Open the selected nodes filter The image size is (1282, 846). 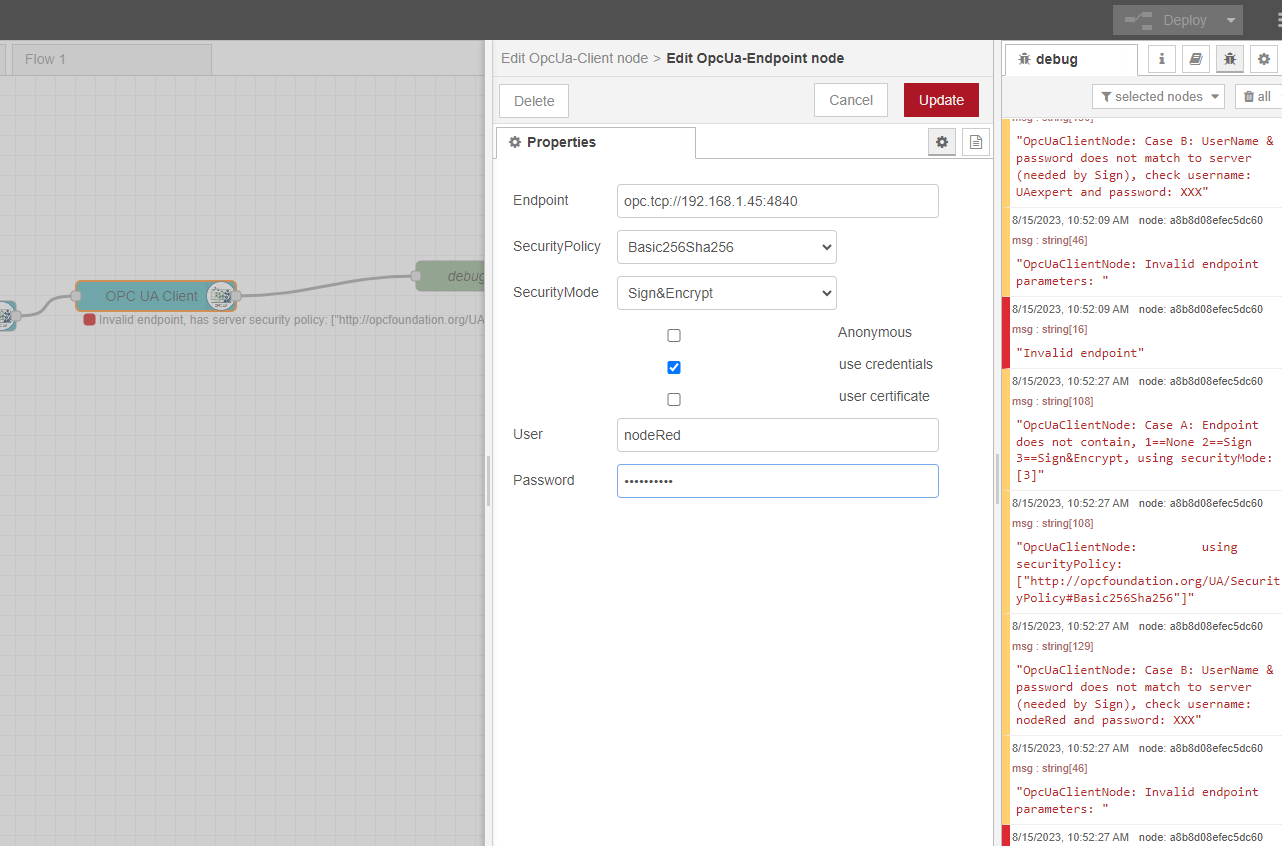tap(1158, 96)
